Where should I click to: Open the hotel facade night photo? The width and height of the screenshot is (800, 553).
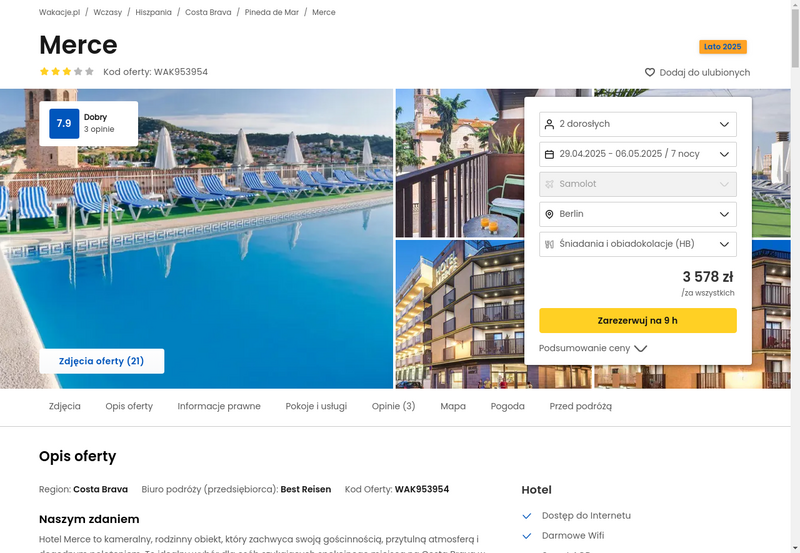[459, 314]
